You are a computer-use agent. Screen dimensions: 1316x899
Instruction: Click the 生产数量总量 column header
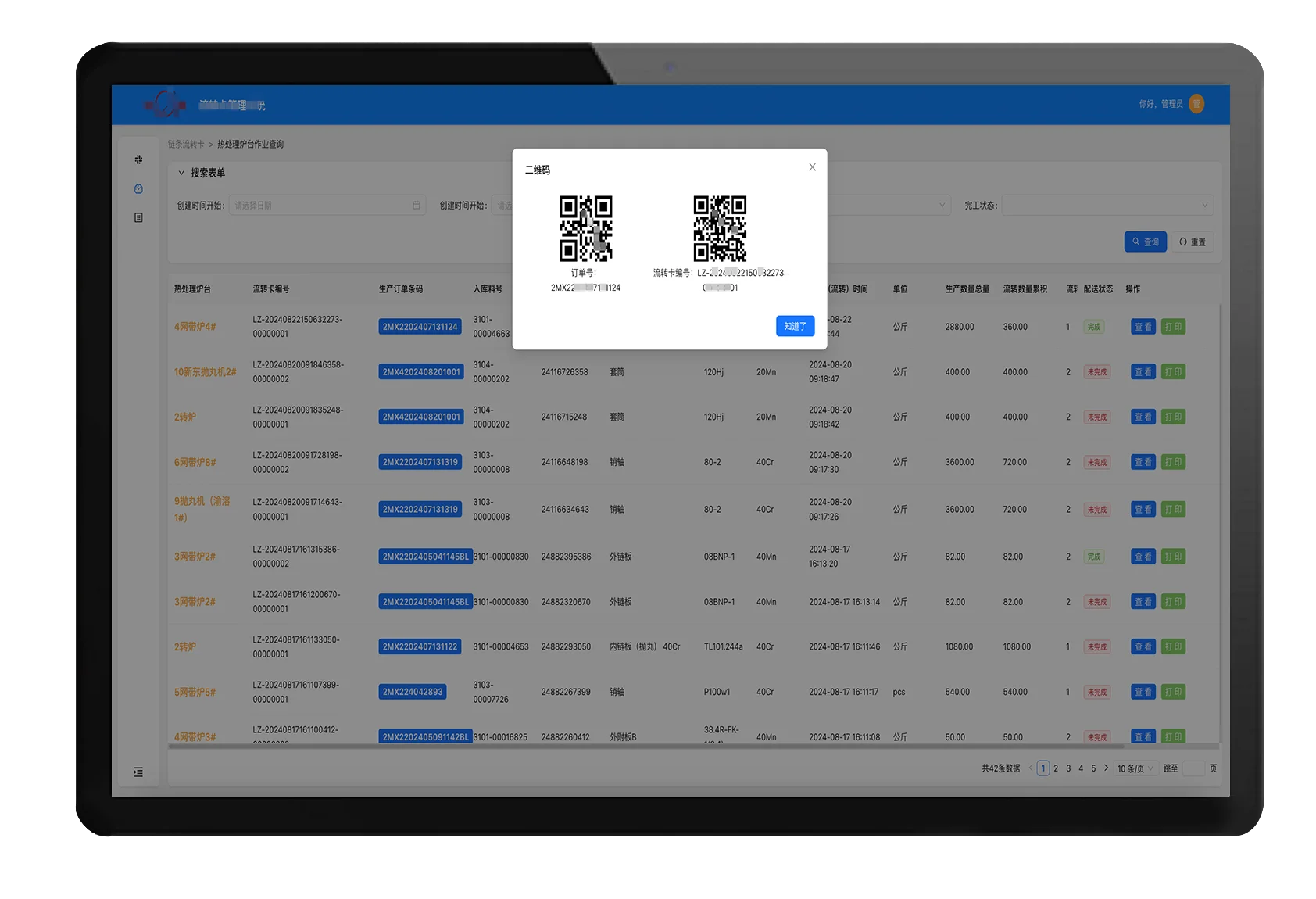(x=967, y=289)
